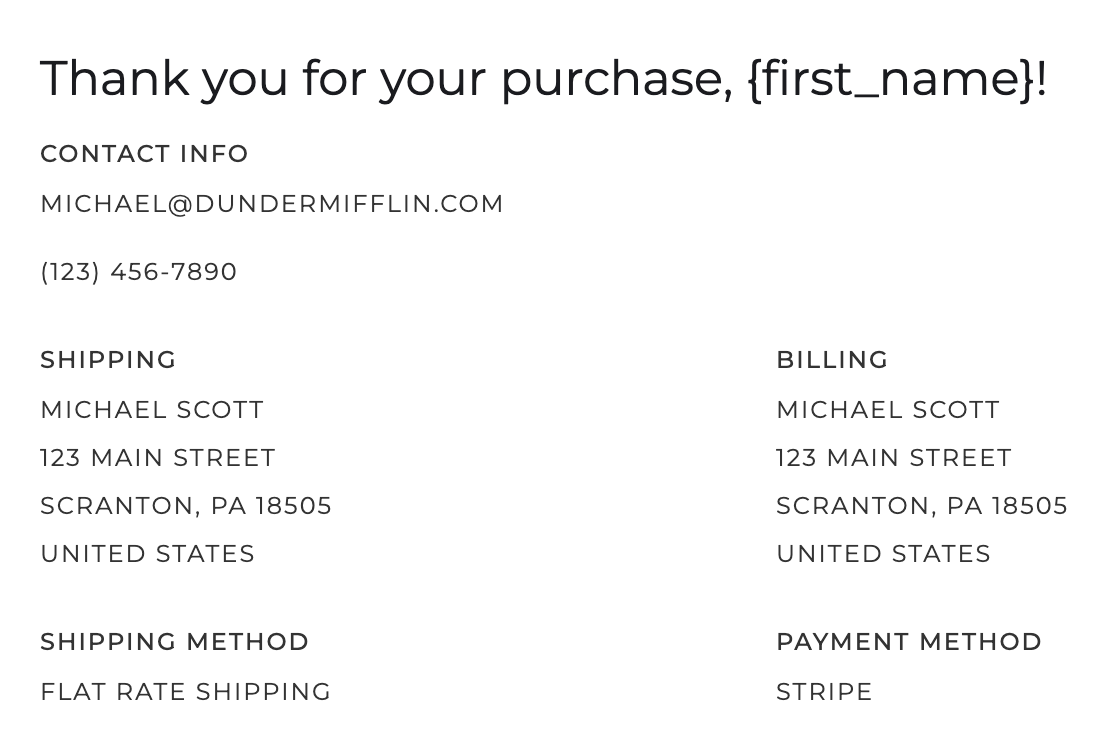Click United States under billing
Image resolution: width=1102 pixels, height=752 pixels.
pyautogui.click(x=883, y=554)
